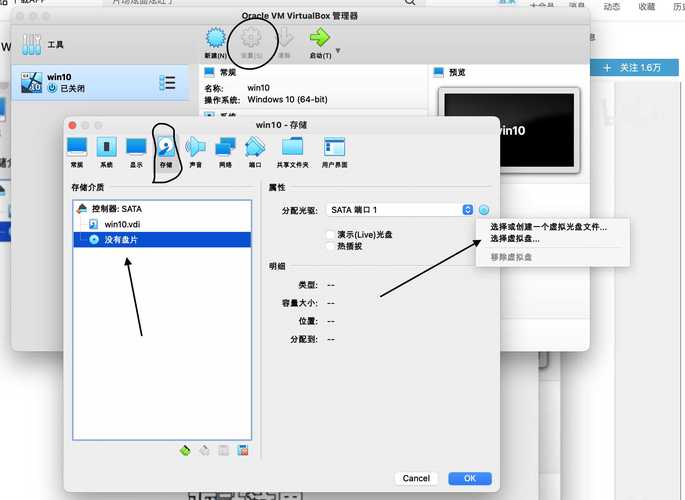Open the 网络 settings tab
The height and width of the screenshot is (500, 685).
tap(225, 152)
